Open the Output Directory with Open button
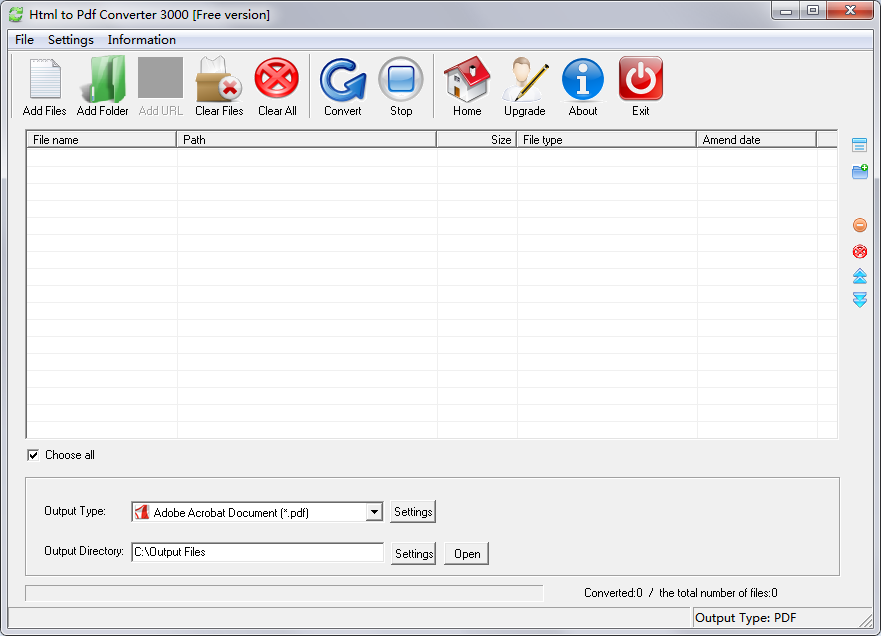 (466, 553)
